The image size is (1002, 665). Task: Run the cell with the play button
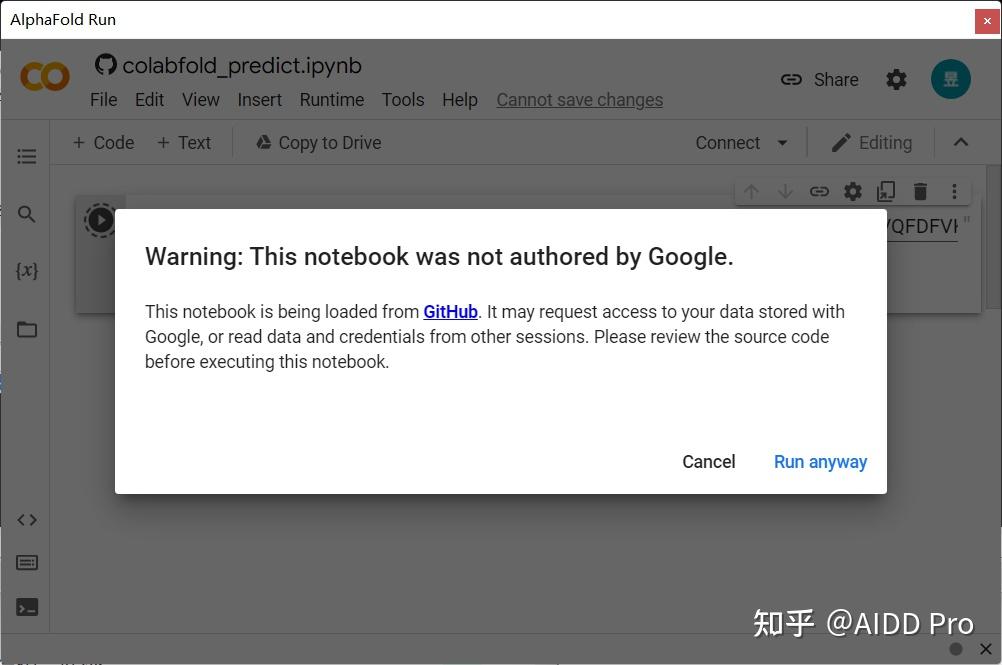click(x=100, y=220)
